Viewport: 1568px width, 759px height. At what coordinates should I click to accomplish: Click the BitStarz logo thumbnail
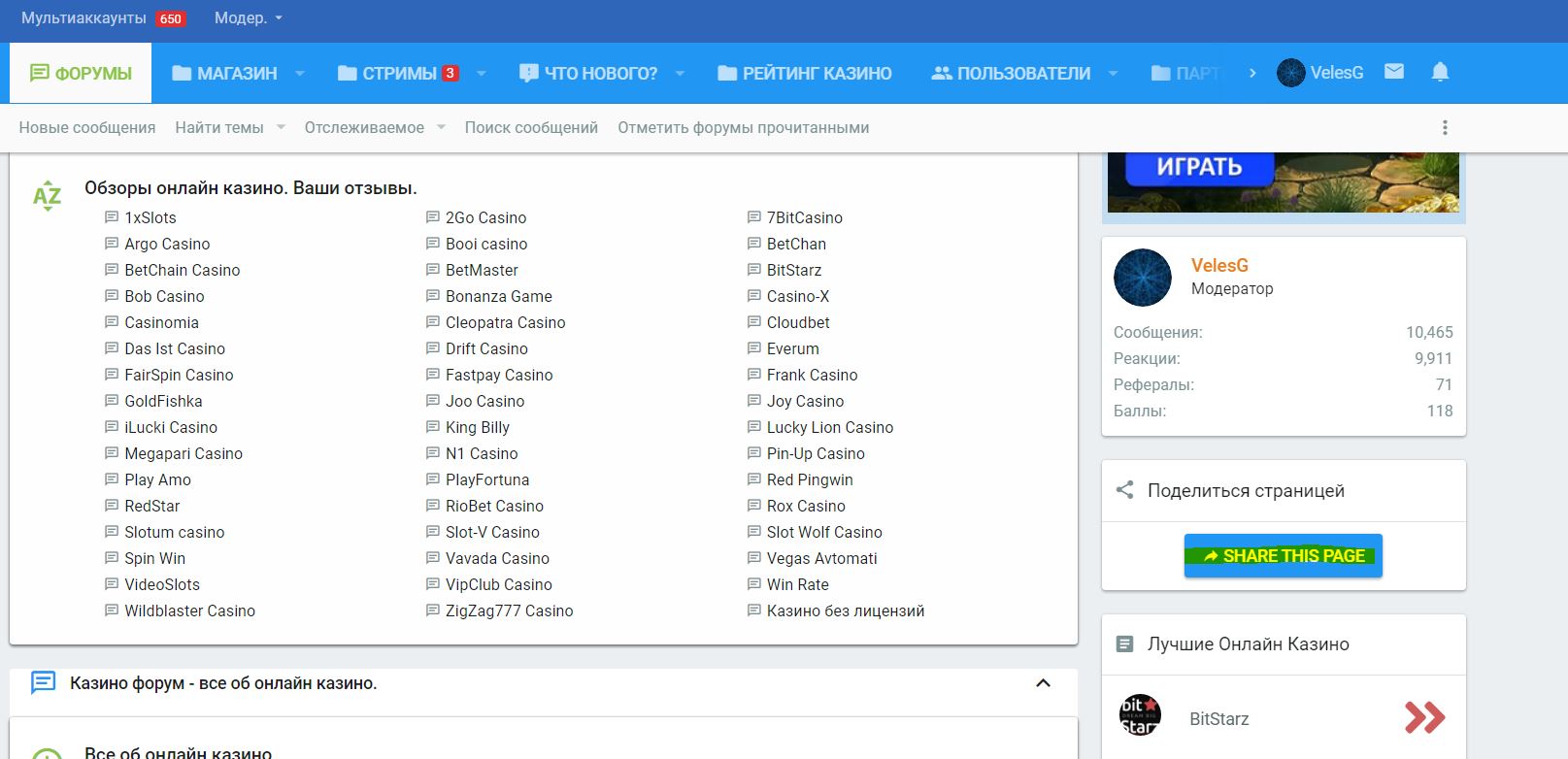coord(1140,715)
